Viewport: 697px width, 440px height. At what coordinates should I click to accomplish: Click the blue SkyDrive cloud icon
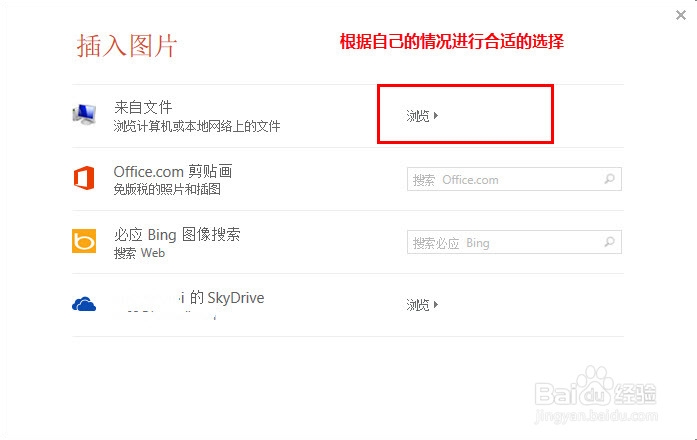click(x=84, y=304)
